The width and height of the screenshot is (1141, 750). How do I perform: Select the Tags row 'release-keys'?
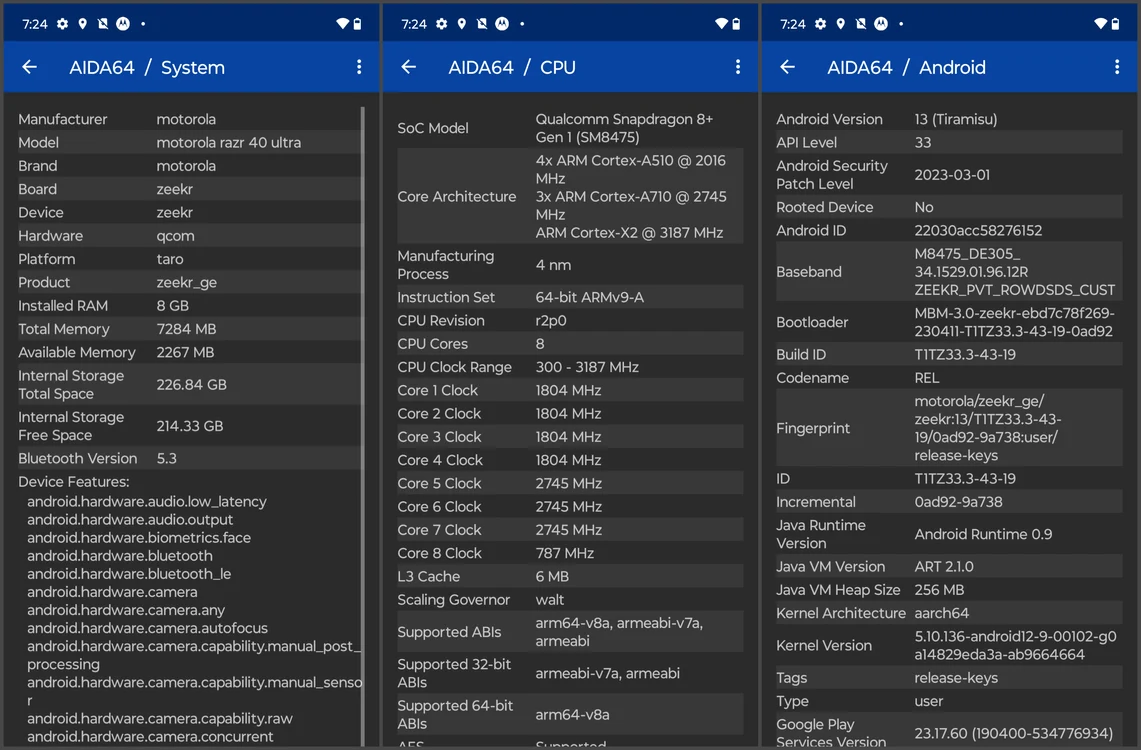coord(949,678)
